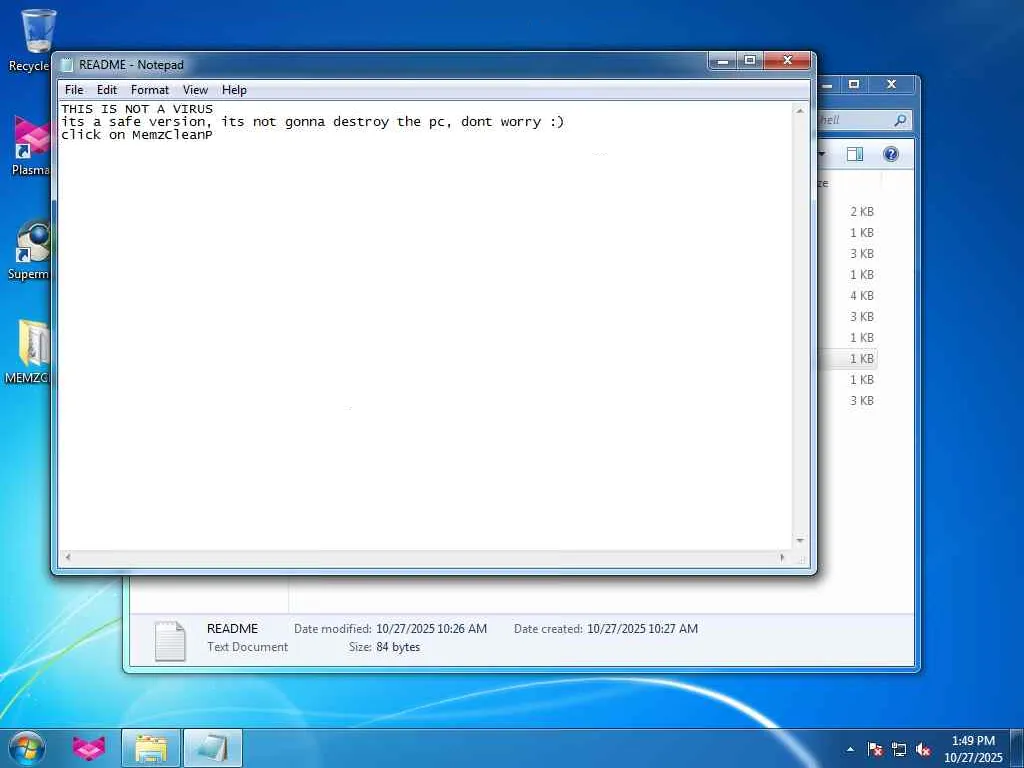Viewport: 1024px width, 768px height.
Task: Click the Notepad icon in the title bar
Action: [x=67, y=65]
